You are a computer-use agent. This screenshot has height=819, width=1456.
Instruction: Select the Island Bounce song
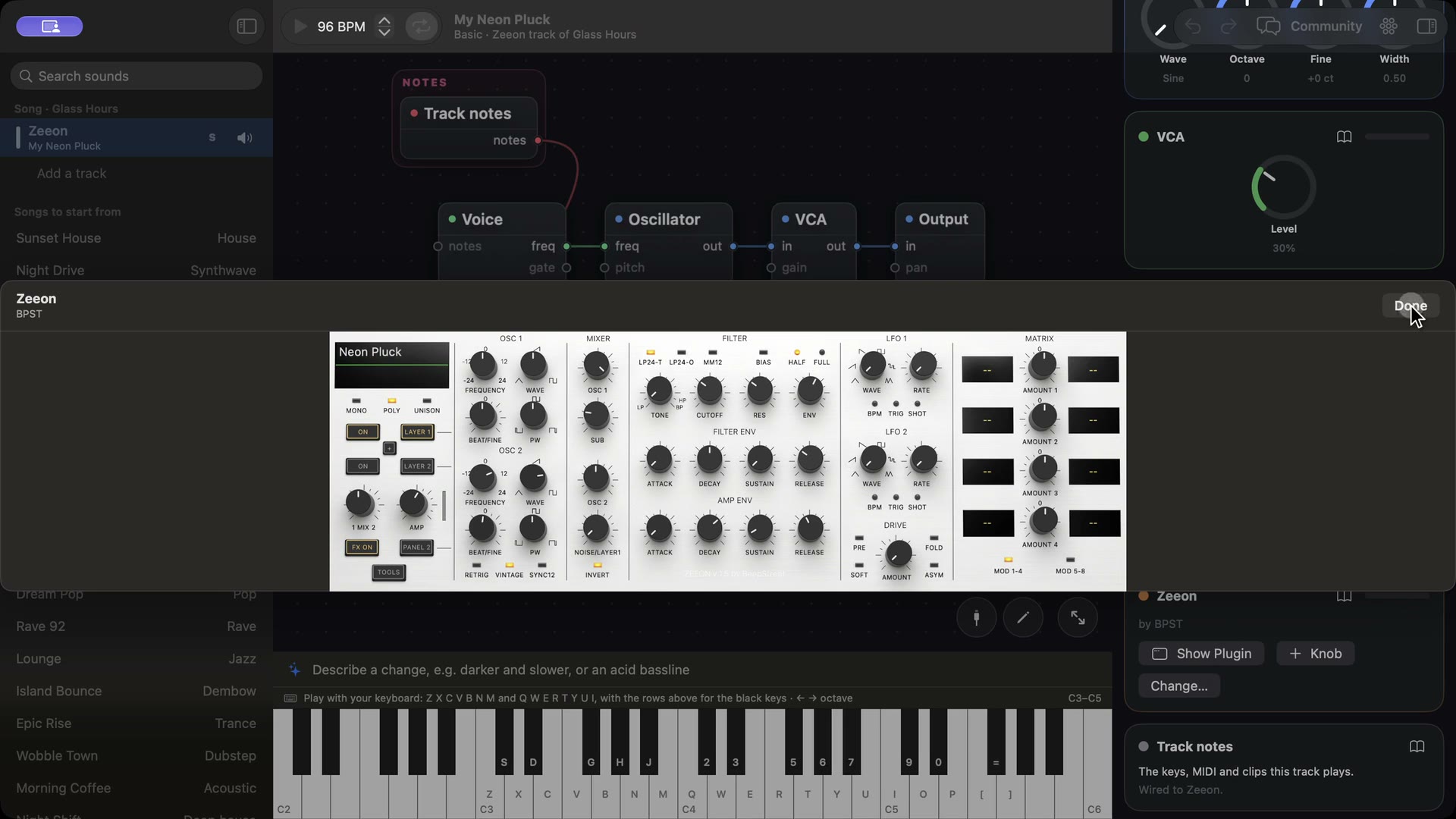click(136, 692)
